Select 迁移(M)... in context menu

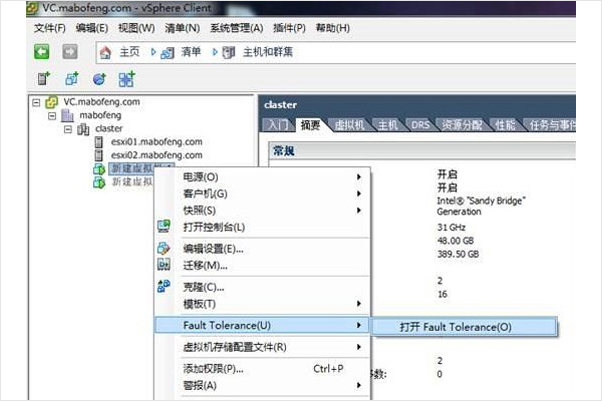click(262, 265)
